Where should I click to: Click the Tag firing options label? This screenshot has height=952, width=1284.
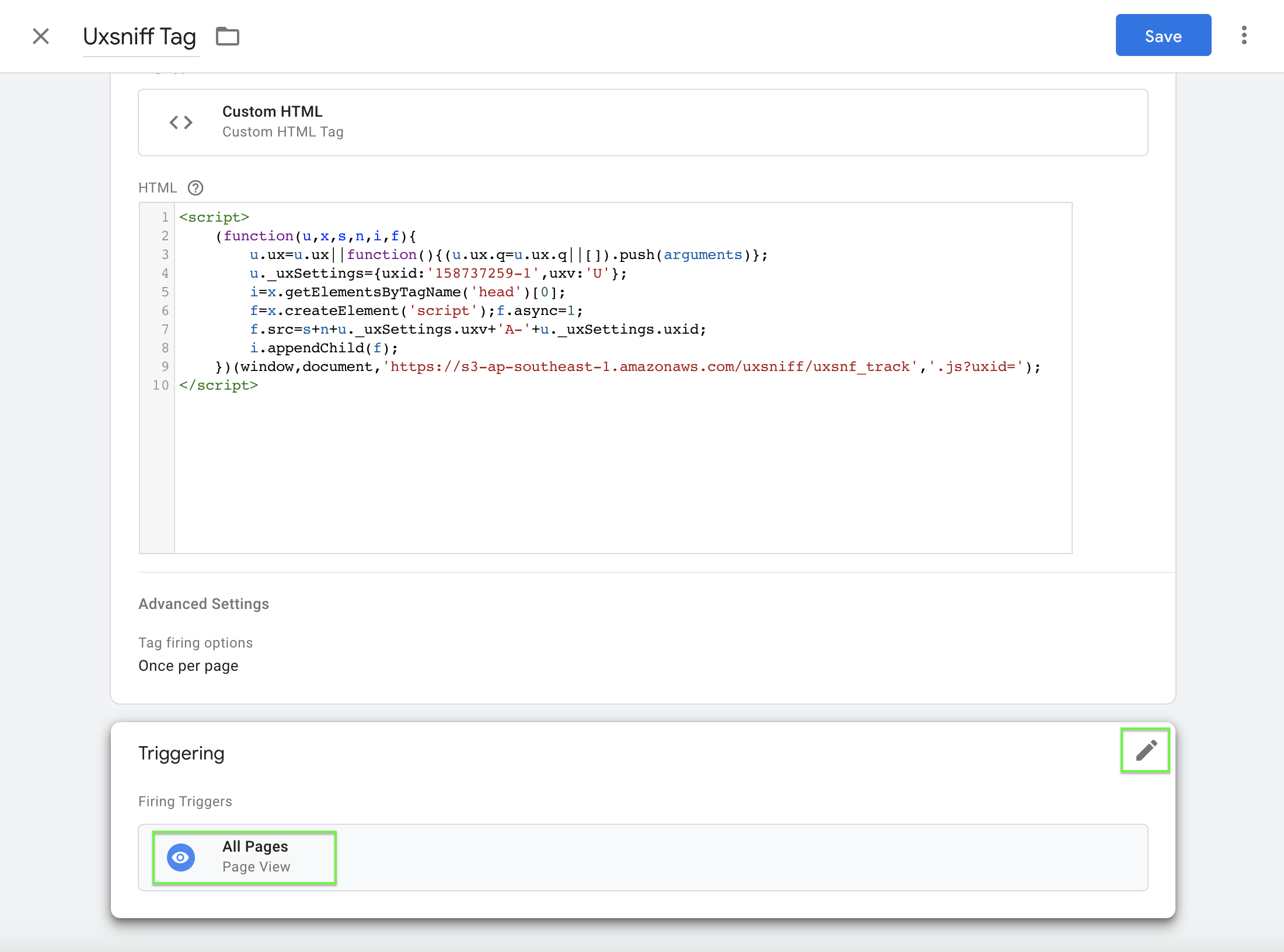point(196,643)
